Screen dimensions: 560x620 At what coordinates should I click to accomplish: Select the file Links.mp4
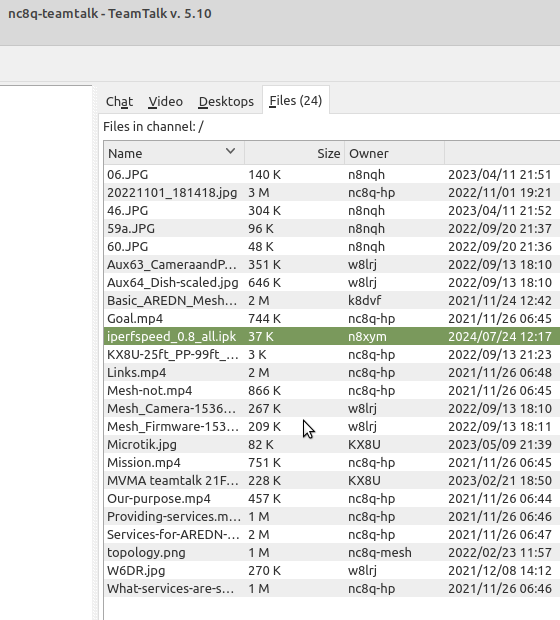pyautogui.click(x=332, y=372)
